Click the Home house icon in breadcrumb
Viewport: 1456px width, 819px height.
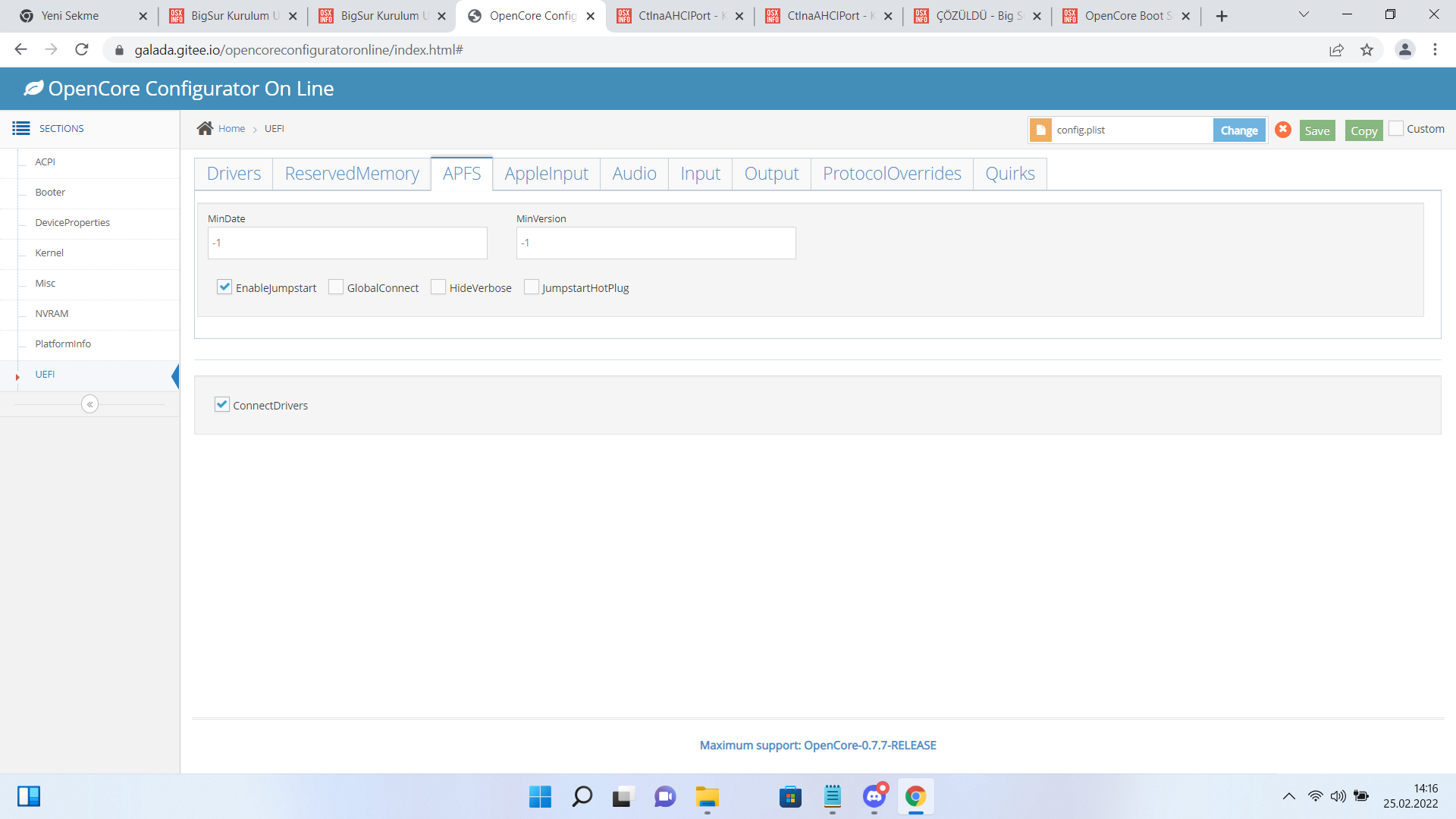205,128
